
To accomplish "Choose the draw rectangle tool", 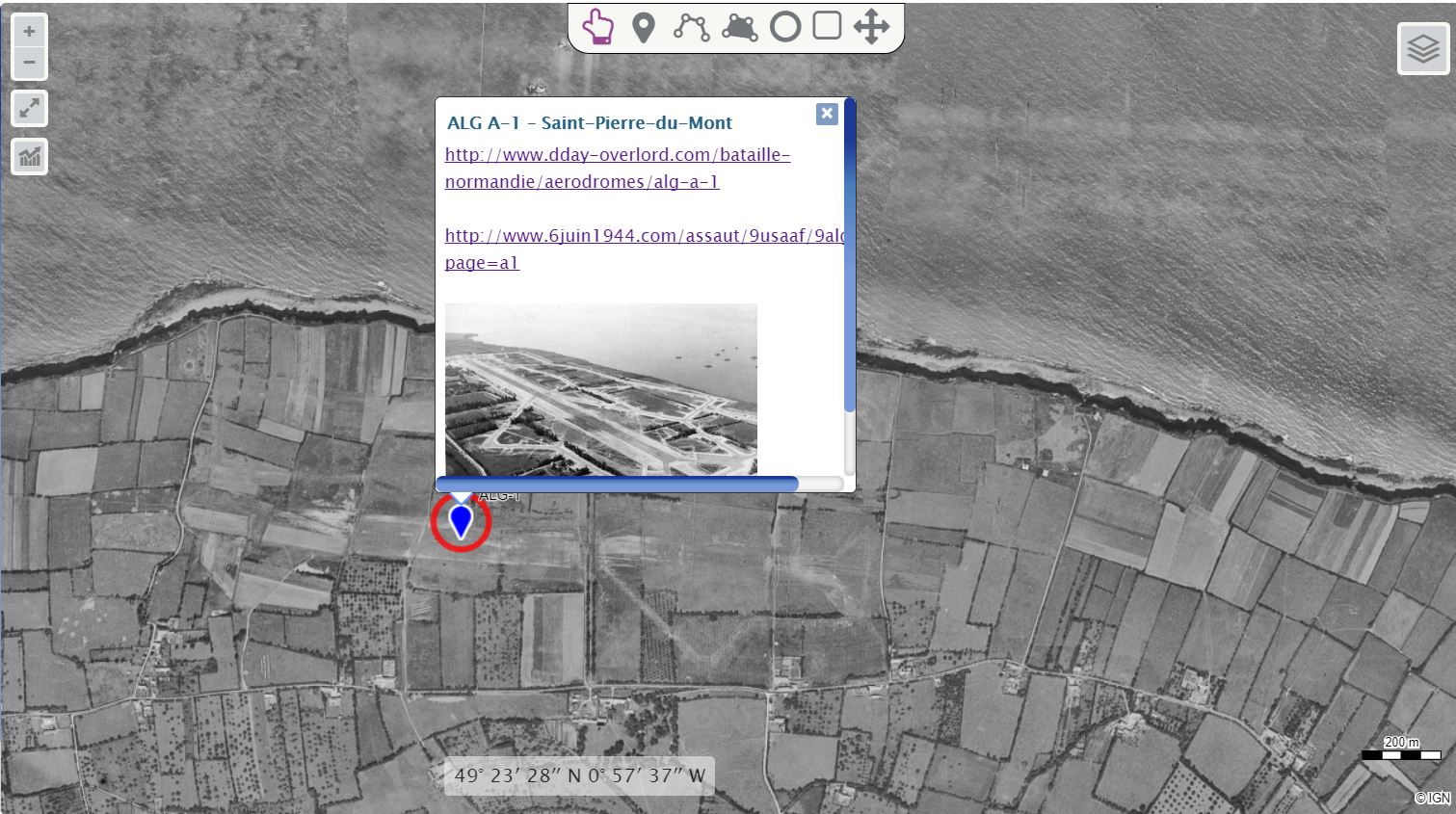I will [x=827, y=26].
